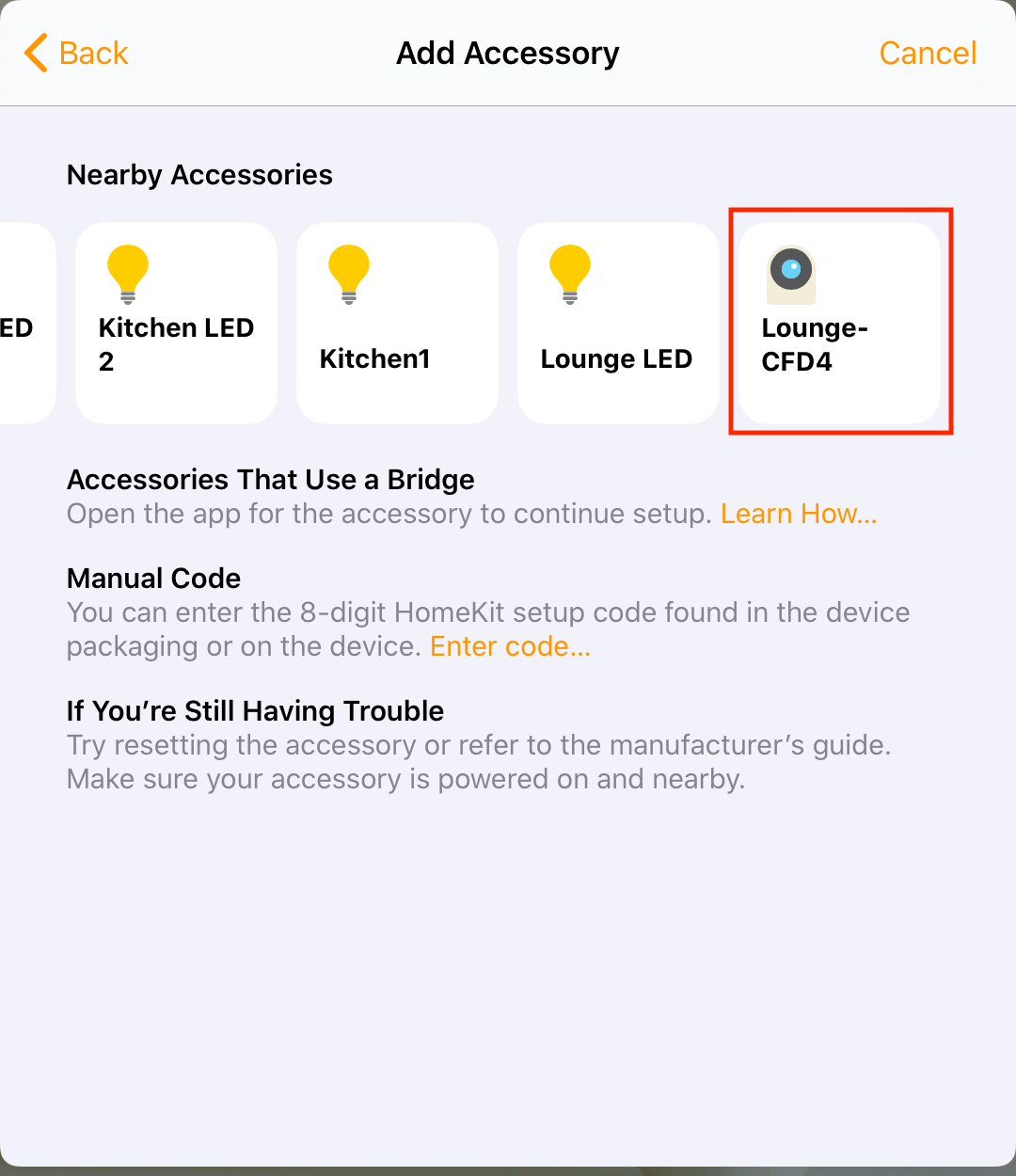This screenshot has width=1016, height=1176.
Task: Tap the Lounge LED light bulb icon
Action: [x=570, y=274]
